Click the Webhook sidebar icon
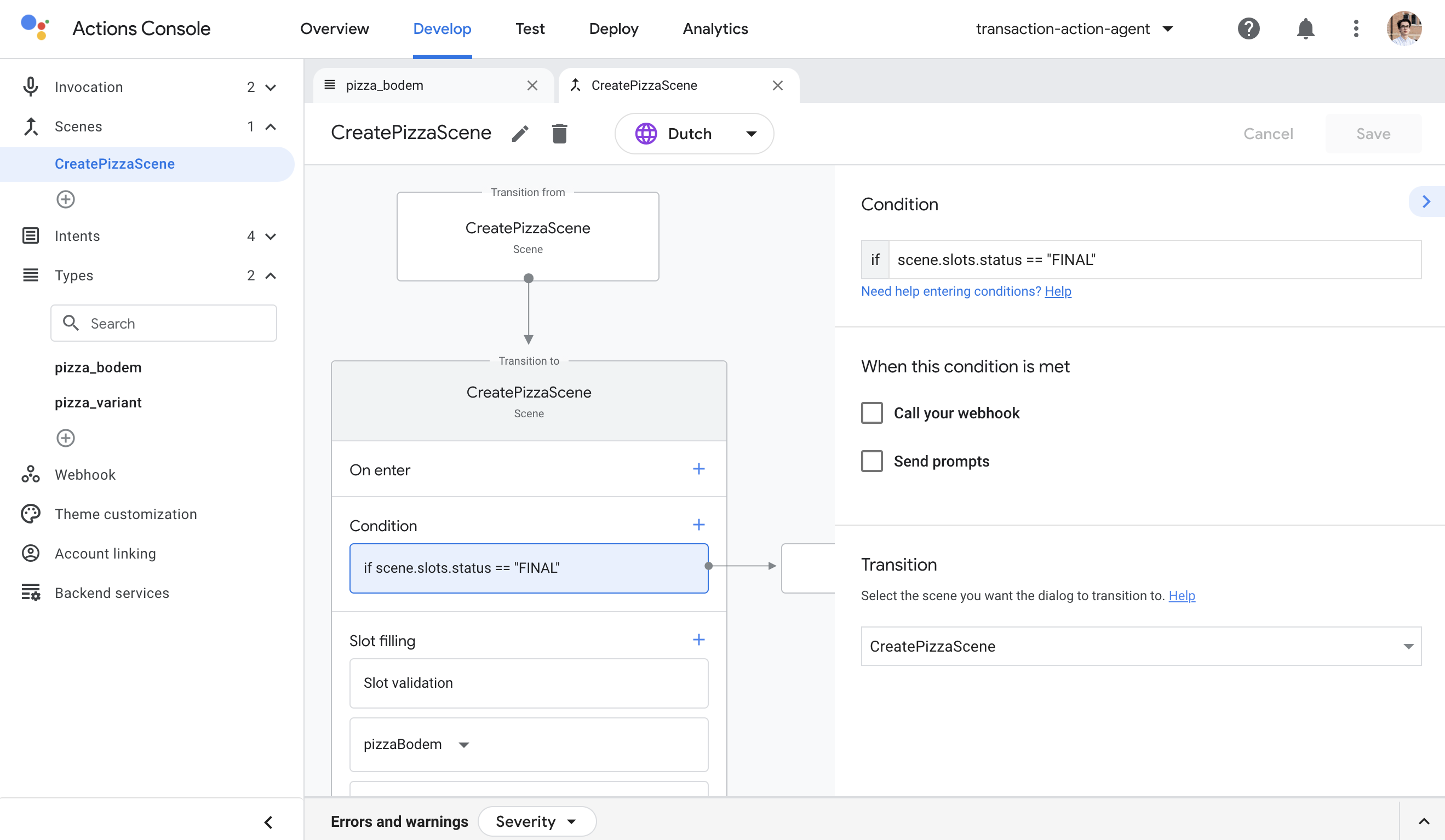Image resolution: width=1445 pixels, height=840 pixels. [x=30, y=474]
